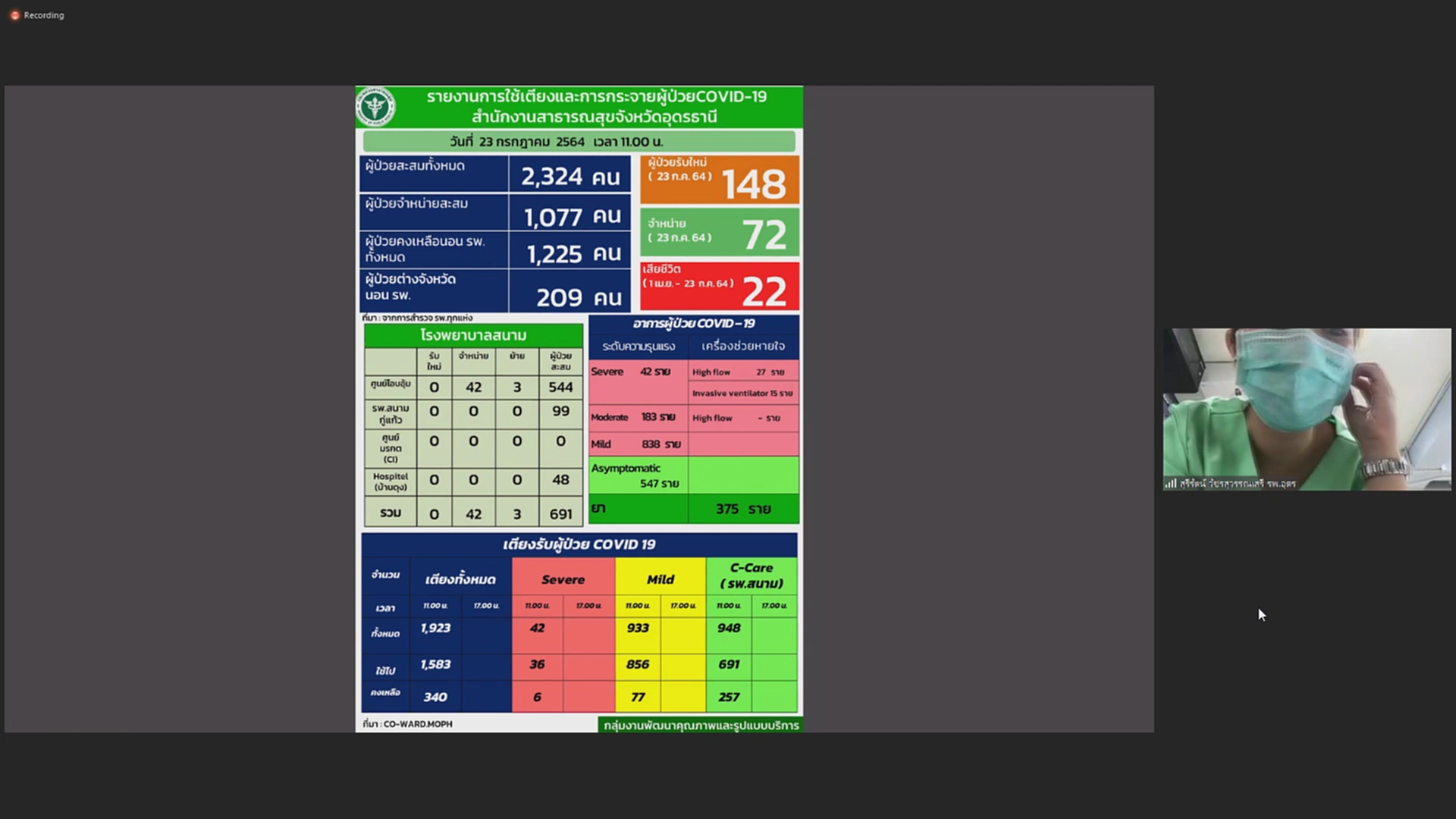1456x819 pixels.
Task: Click the red box showing 22 deaths
Action: [x=719, y=287]
